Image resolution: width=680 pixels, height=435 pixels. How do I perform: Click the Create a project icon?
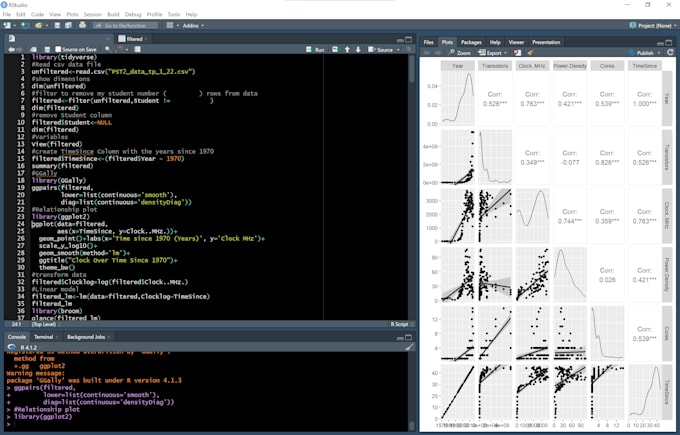coord(25,26)
